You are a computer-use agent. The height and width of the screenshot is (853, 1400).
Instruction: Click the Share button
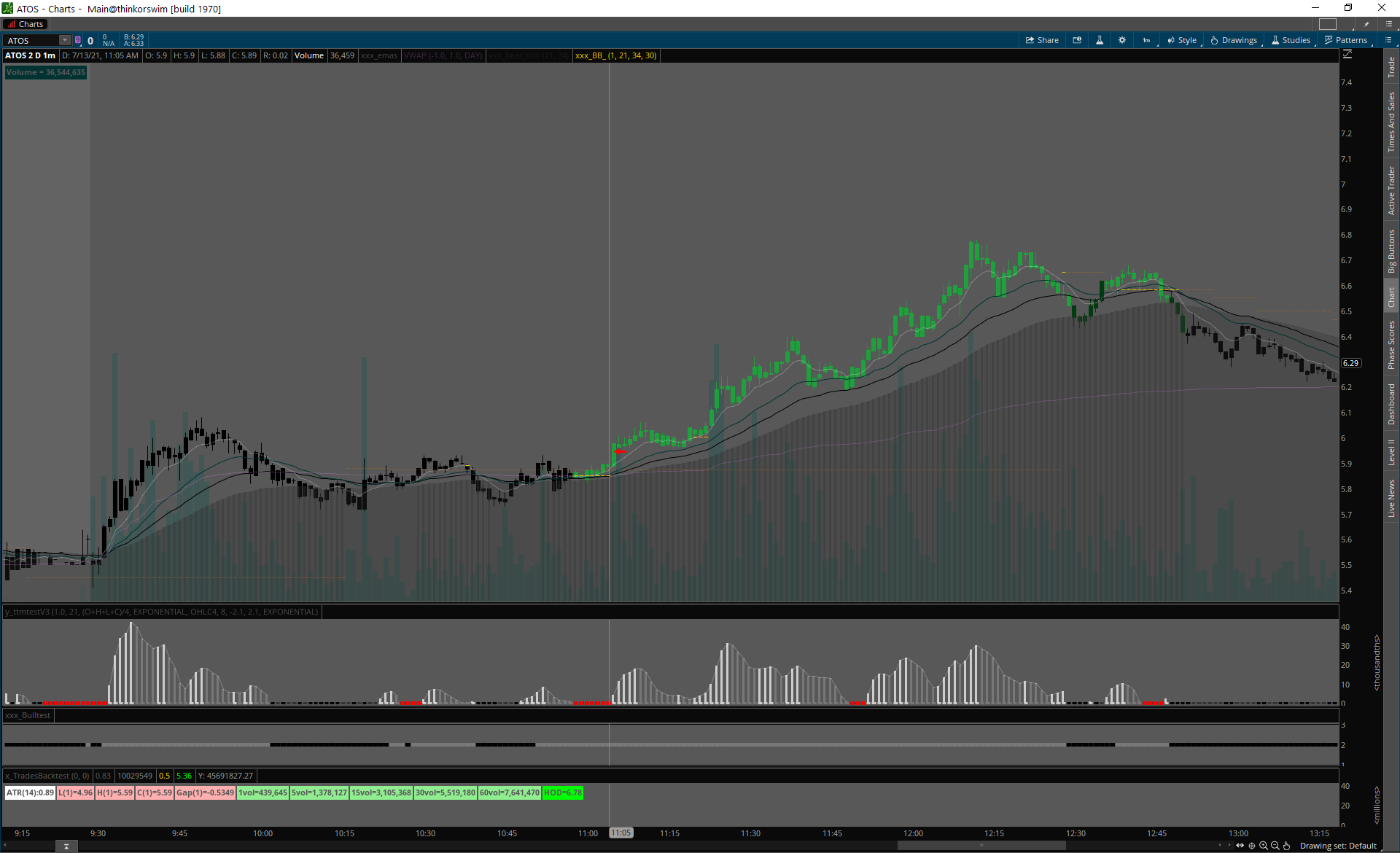click(x=1042, y=40)
